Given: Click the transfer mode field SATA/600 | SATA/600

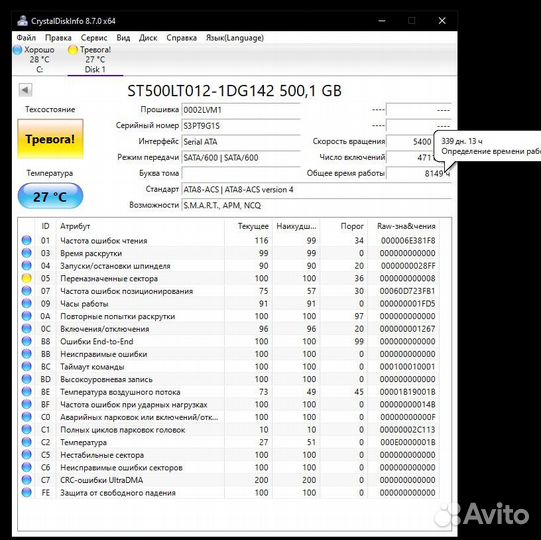Looking at the screenshot, I should (x=240, y=157).
